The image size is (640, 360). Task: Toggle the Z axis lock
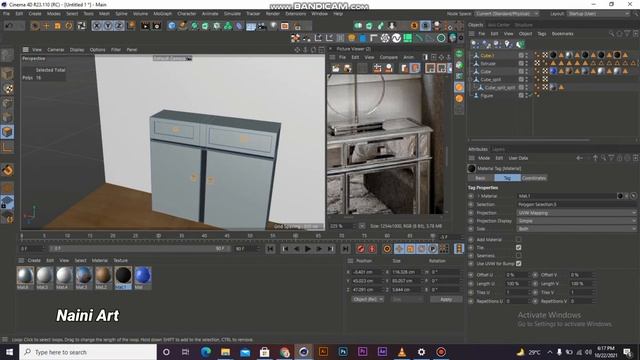coord(119,26)
